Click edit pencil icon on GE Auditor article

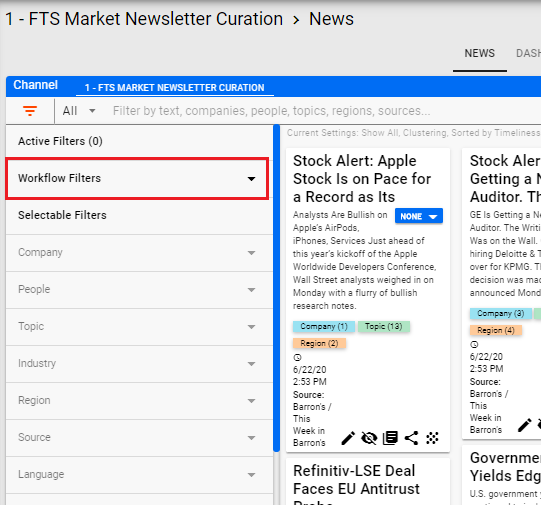[524, 425]
